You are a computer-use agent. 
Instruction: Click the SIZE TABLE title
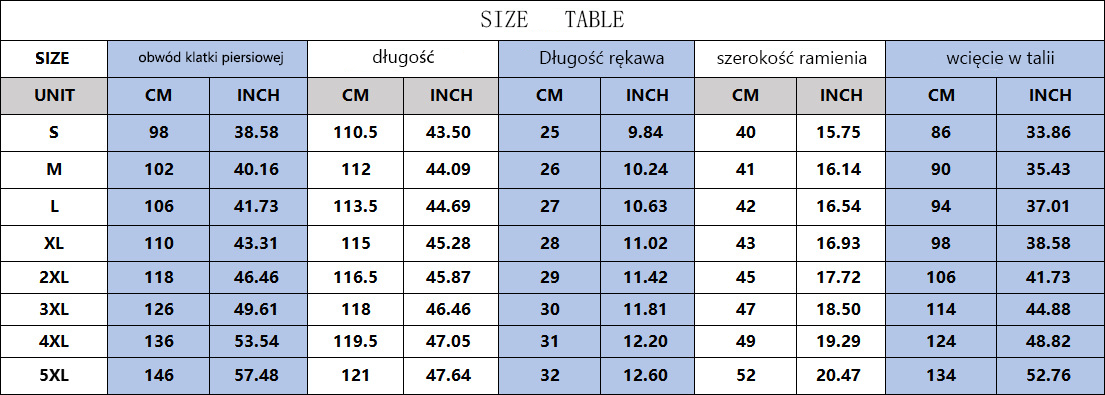click(x=552, y=20)
